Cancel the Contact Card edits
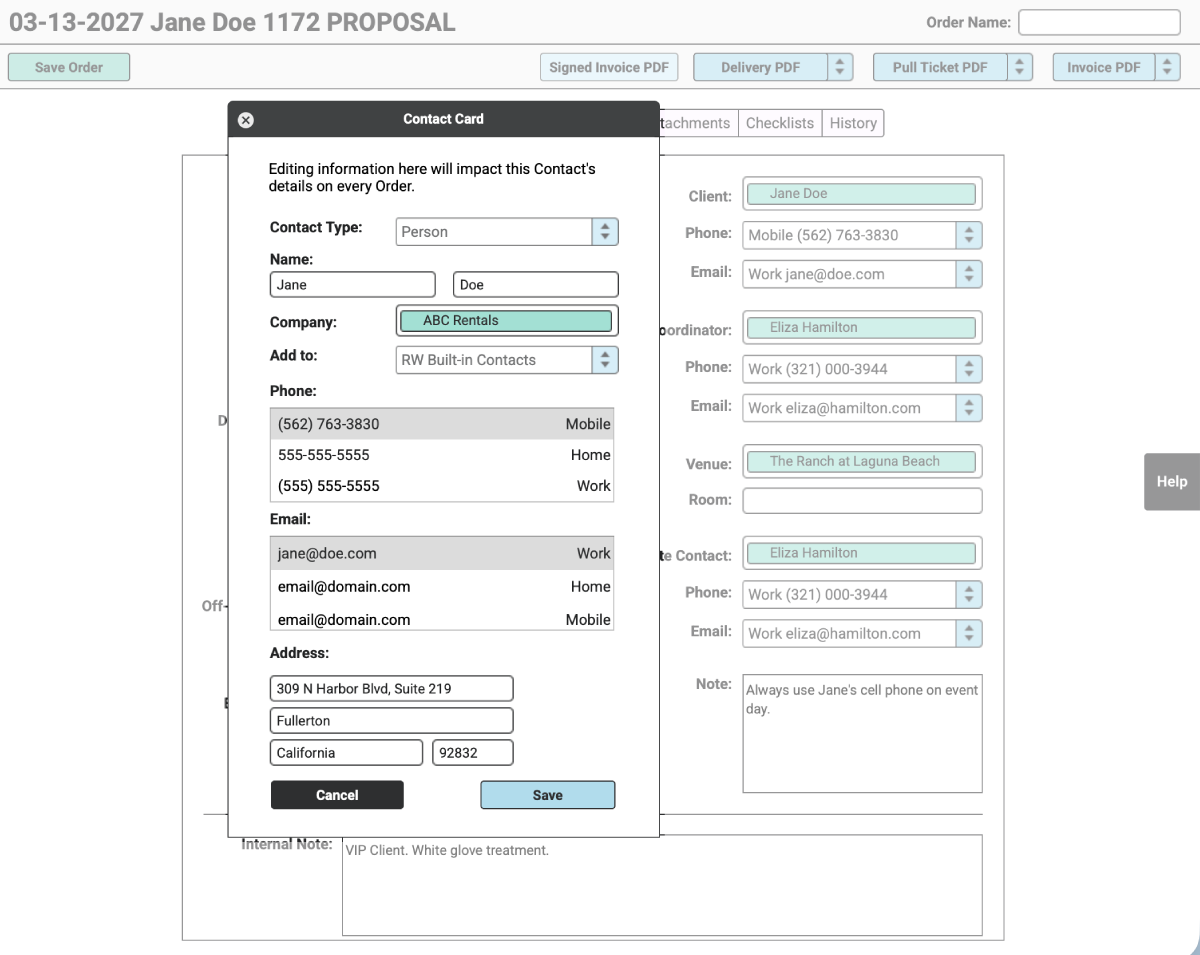The height and width of the screenshot is (955, 1200). [337, 795]
